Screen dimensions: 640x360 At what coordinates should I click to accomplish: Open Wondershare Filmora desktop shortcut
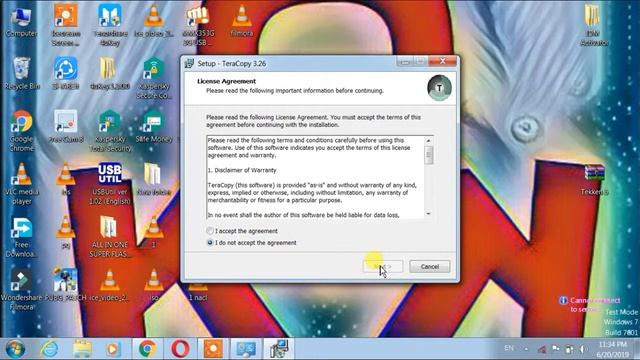[x=22, y=289]
